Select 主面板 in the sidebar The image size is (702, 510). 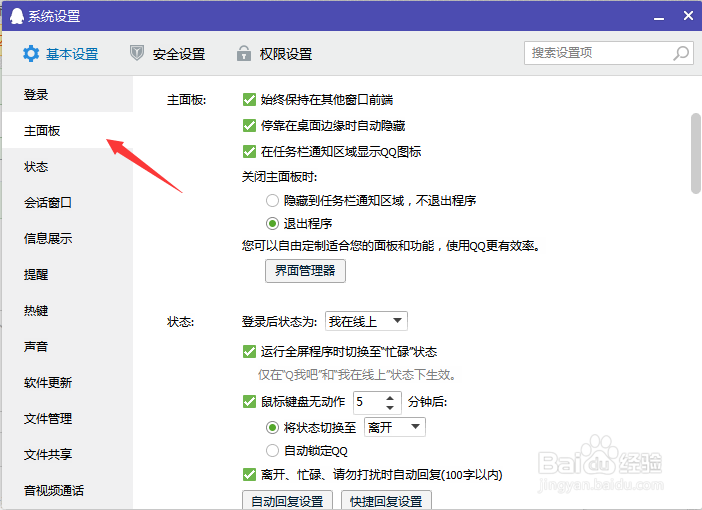click(x=68, y=130)
